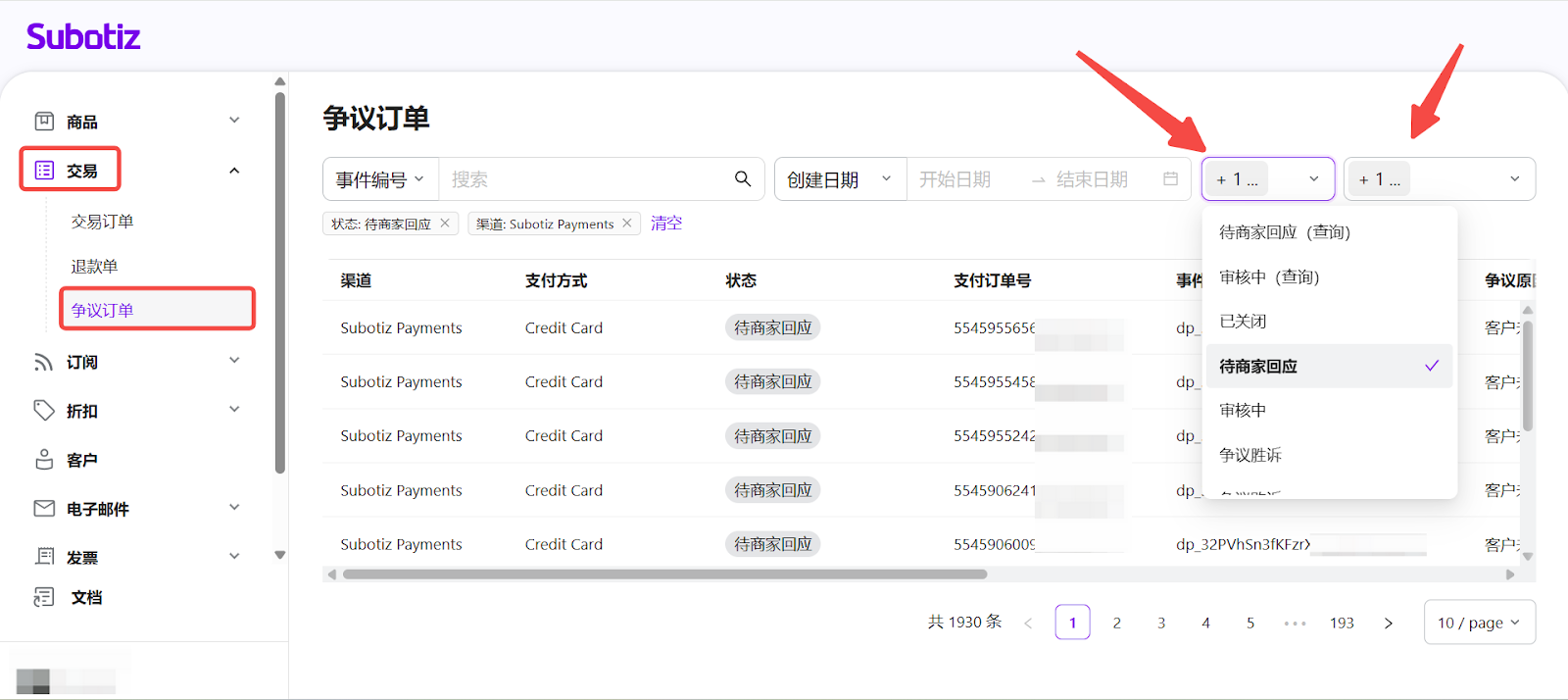Remove the 状态: 待商家回应 filter tag
This screenshot has height=700, width=1568.
(x=445, y=224)
